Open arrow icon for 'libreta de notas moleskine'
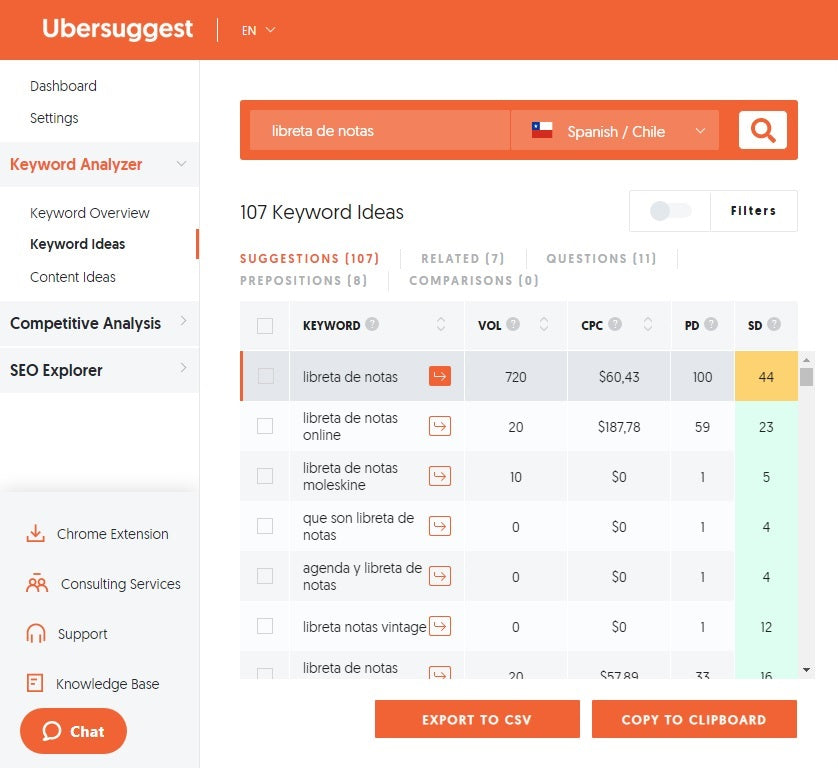838x768 pixels. click(440, 476)
